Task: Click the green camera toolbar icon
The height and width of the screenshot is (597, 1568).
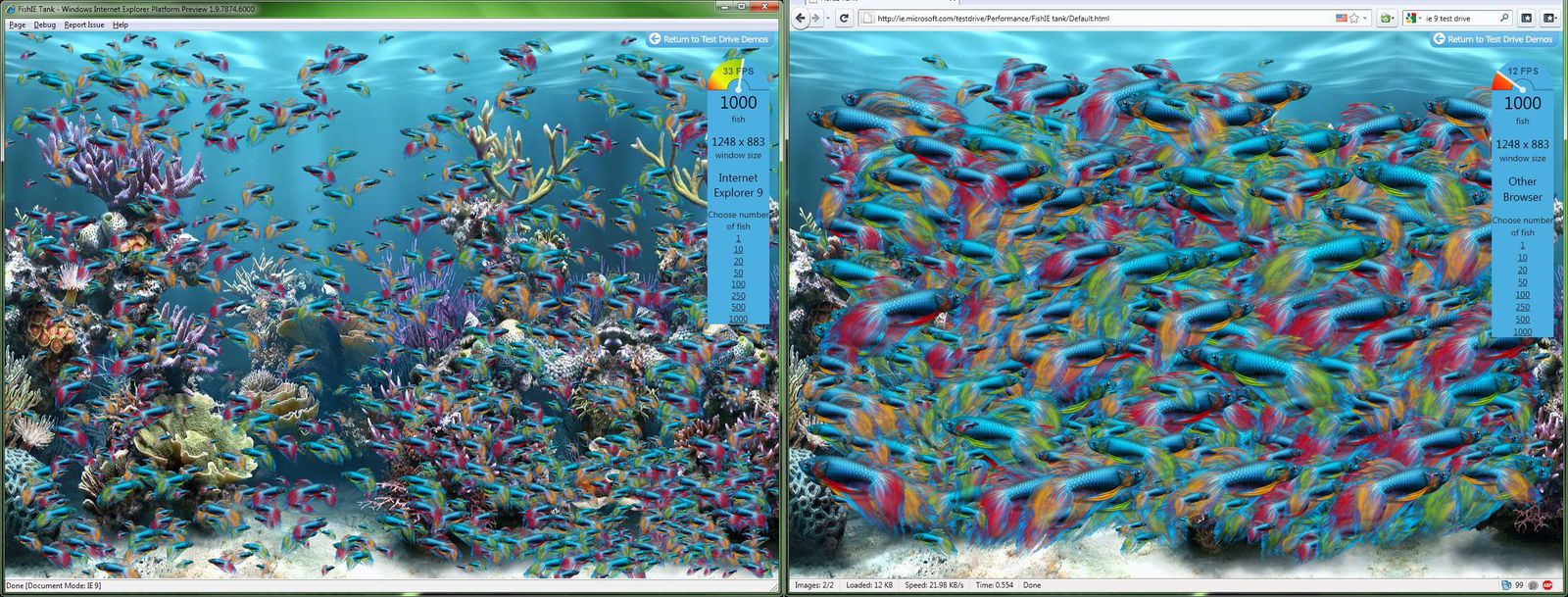Action: 1385,19
